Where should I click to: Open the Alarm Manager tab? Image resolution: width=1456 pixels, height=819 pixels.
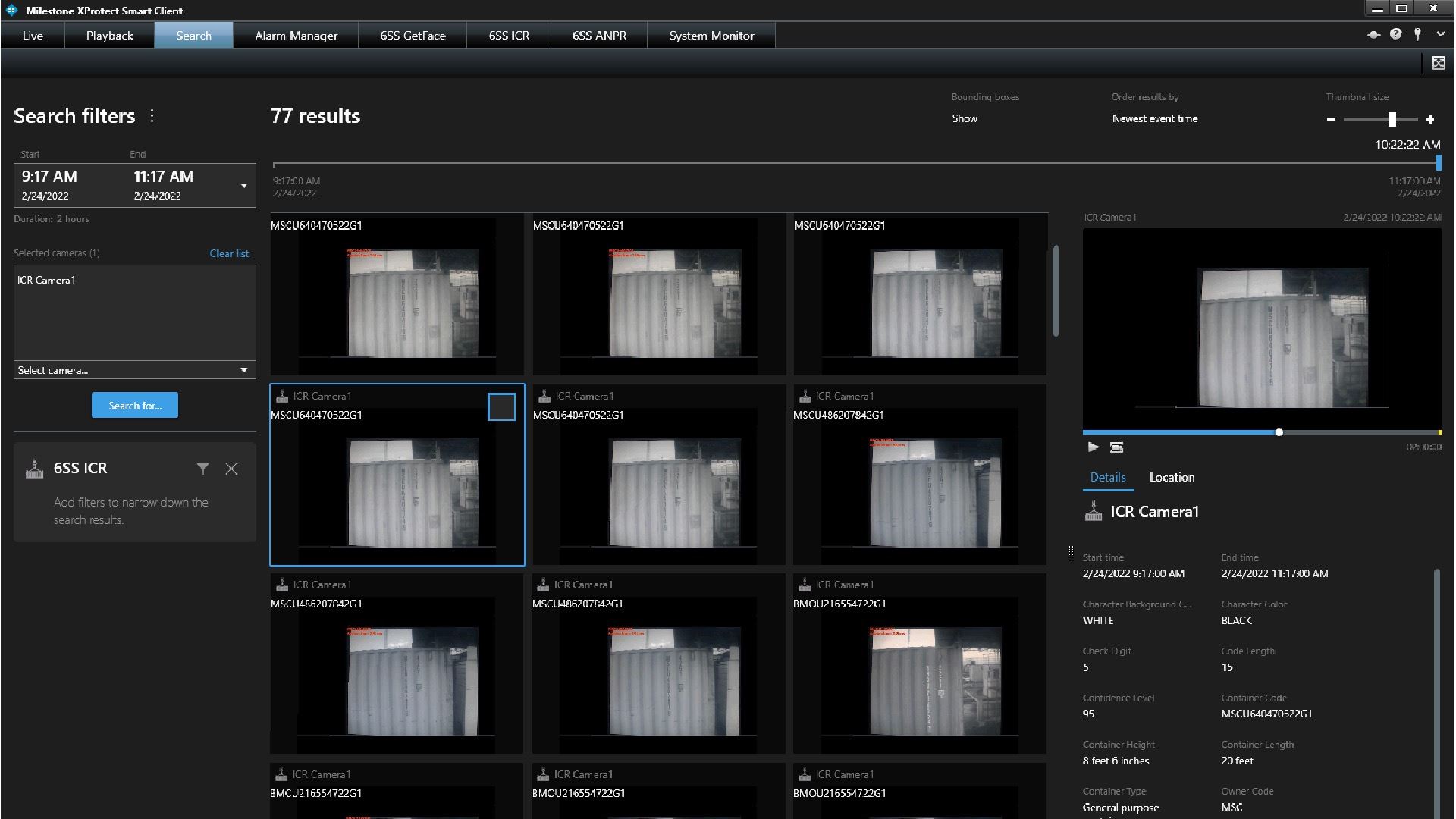tap(296, 36)
